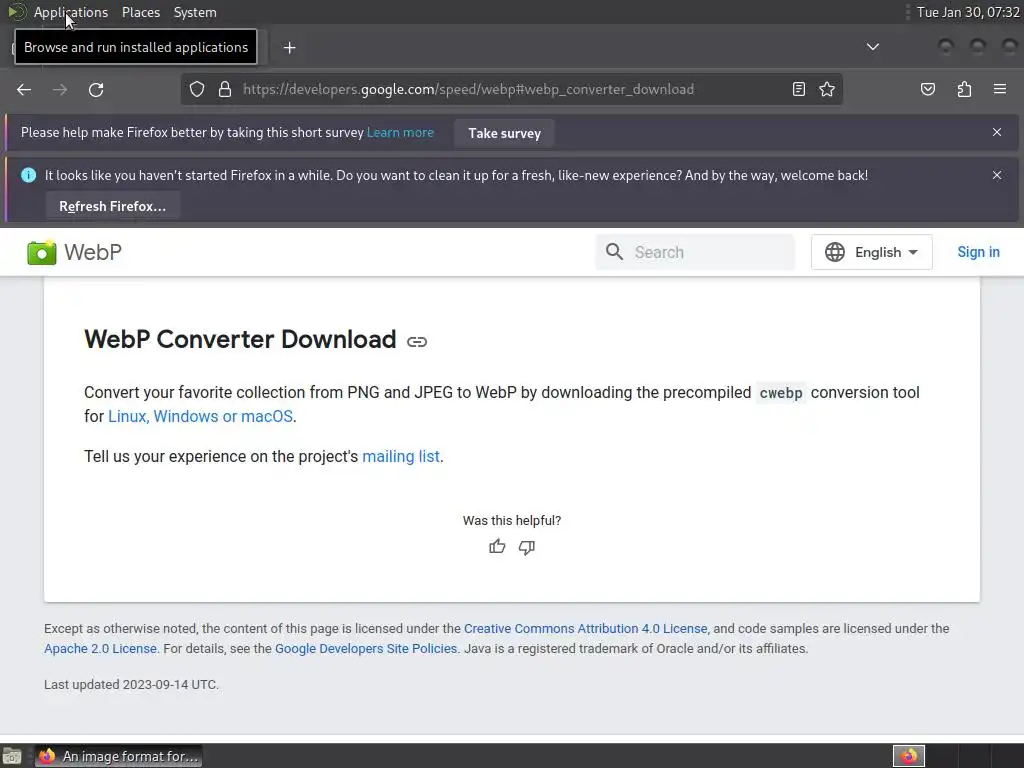
Task: Click the forward navigation arrow
Action: pos(60,89)
